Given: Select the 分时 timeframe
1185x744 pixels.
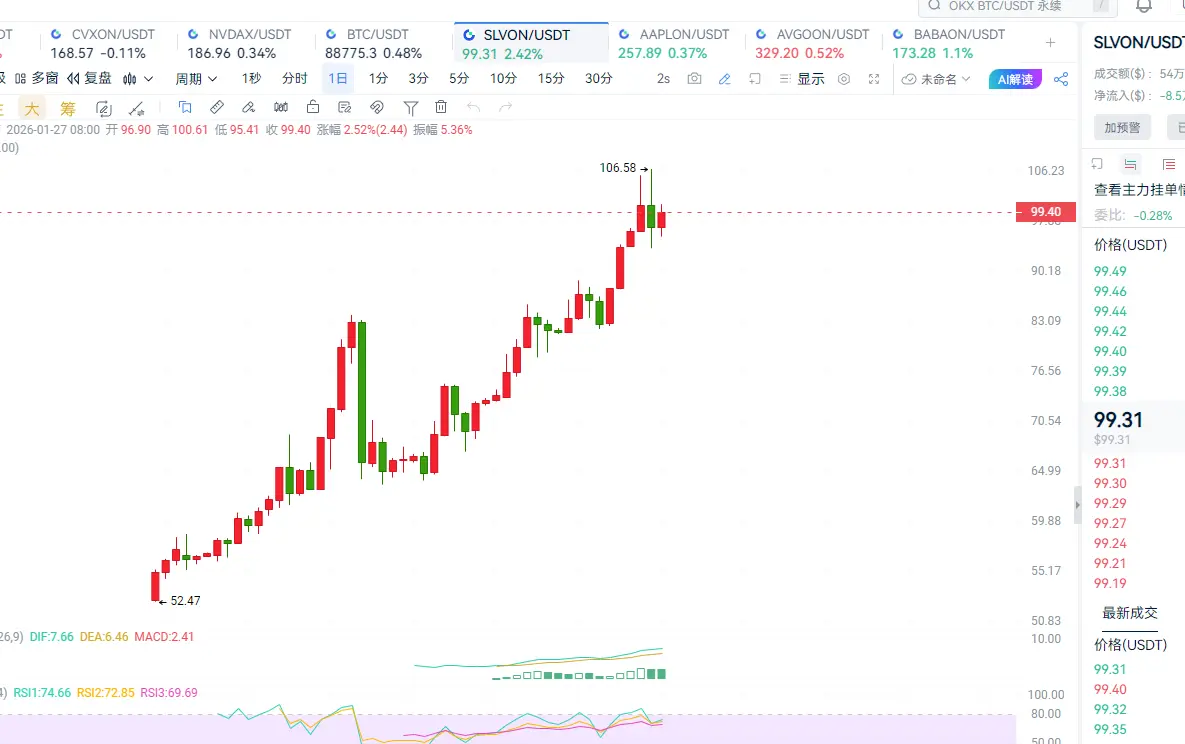Looking at the screenshot, I should point(295,79).
